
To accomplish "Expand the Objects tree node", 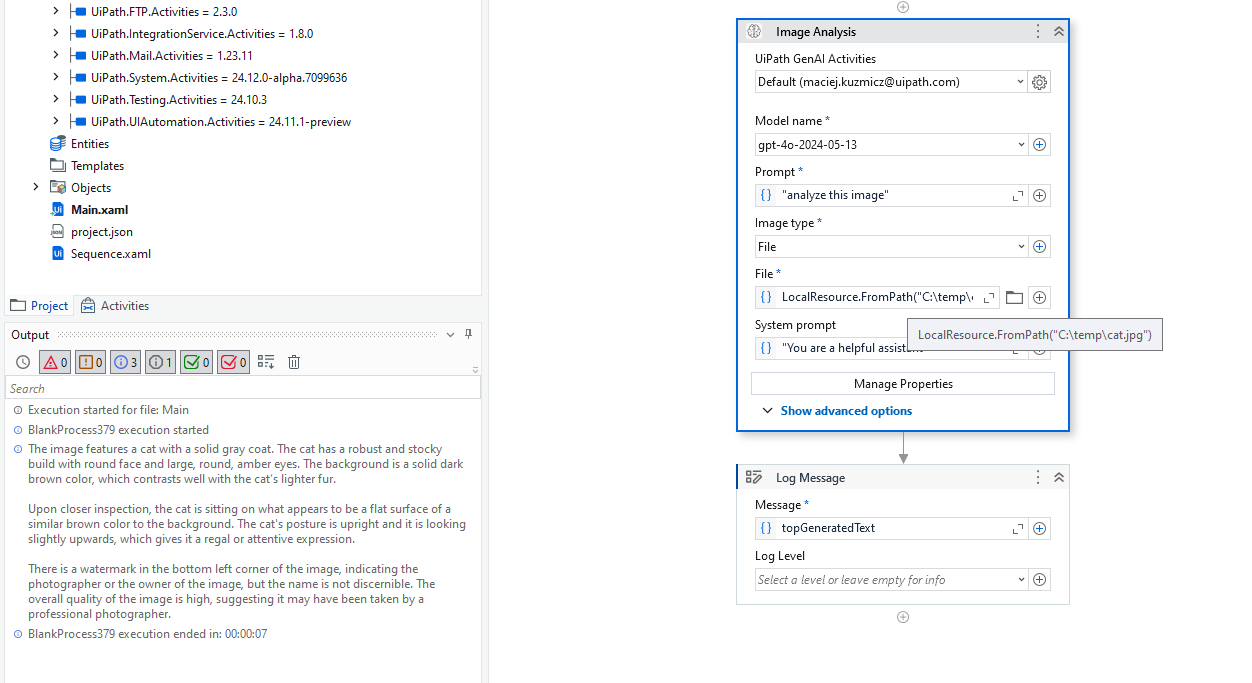I will pyautogui.click(x=36, y=187).
